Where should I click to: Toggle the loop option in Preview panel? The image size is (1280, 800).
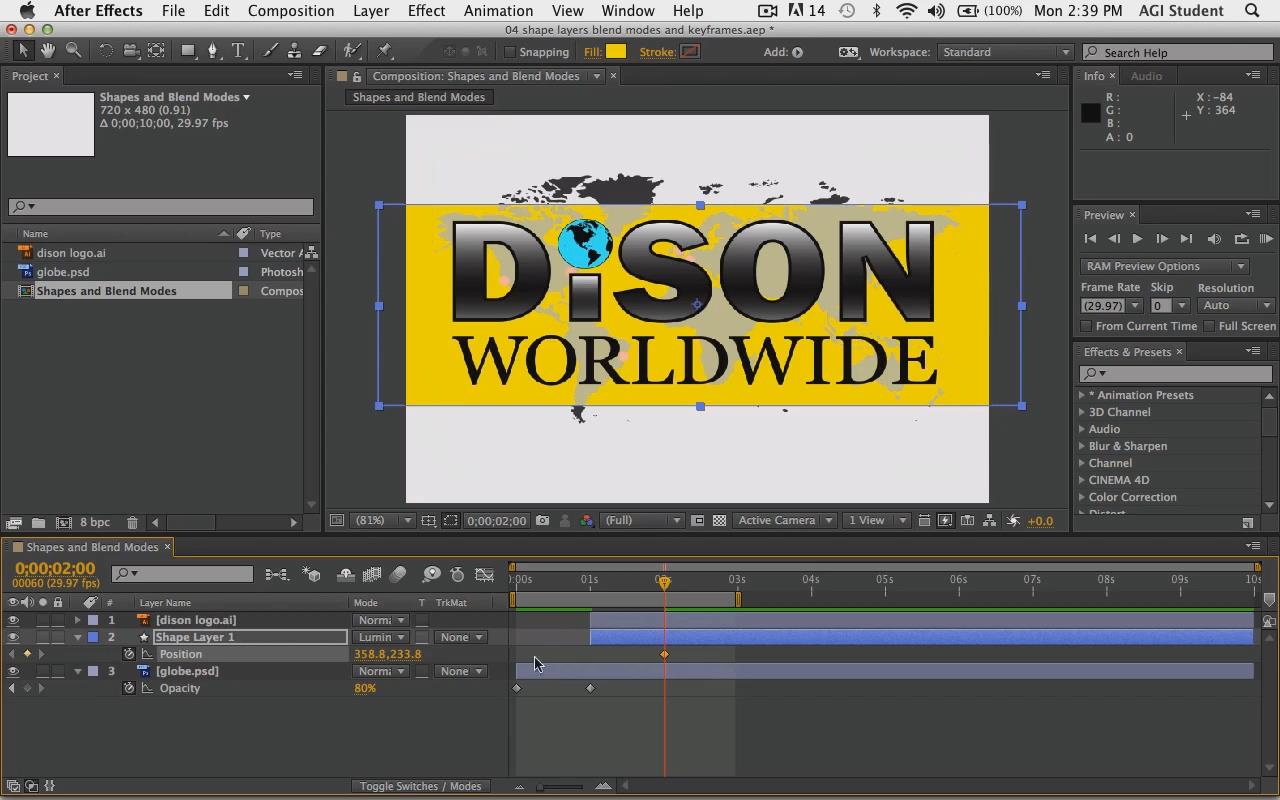tap(1241, 239)
